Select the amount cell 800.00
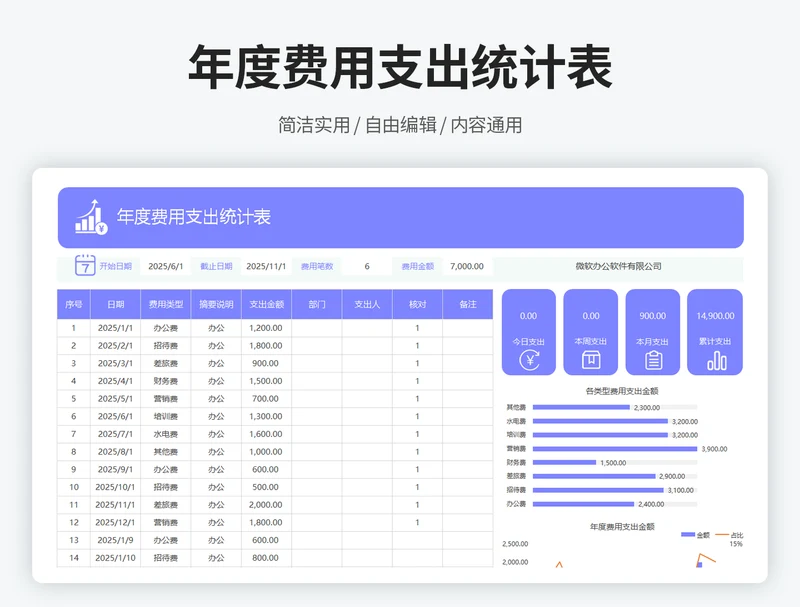The height and width of the screenshot is (607, 800). point(266,558)
